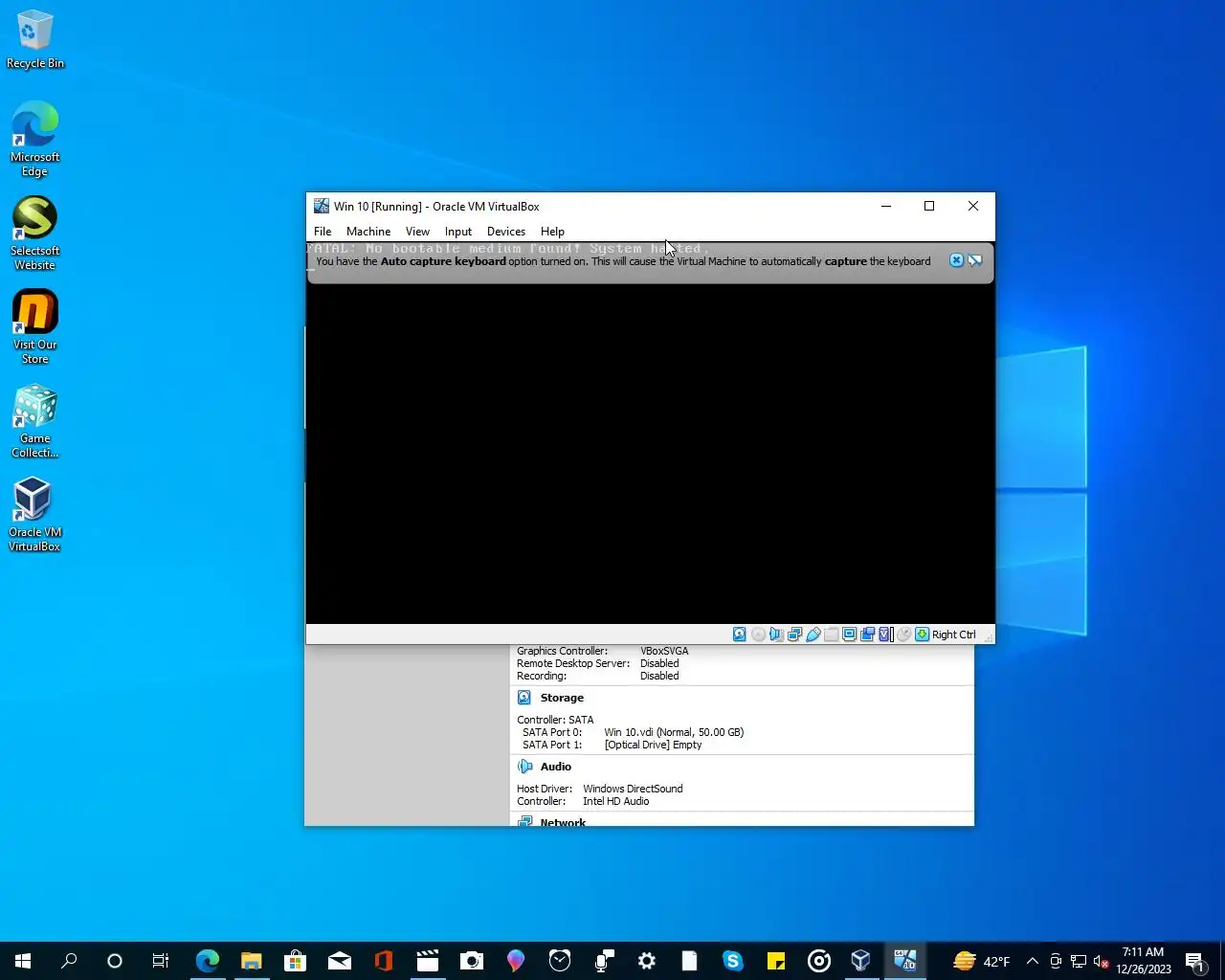Click the display settings status icon
The width and height of the screenshot is (1225, 980).
click(x=849, y=635)
